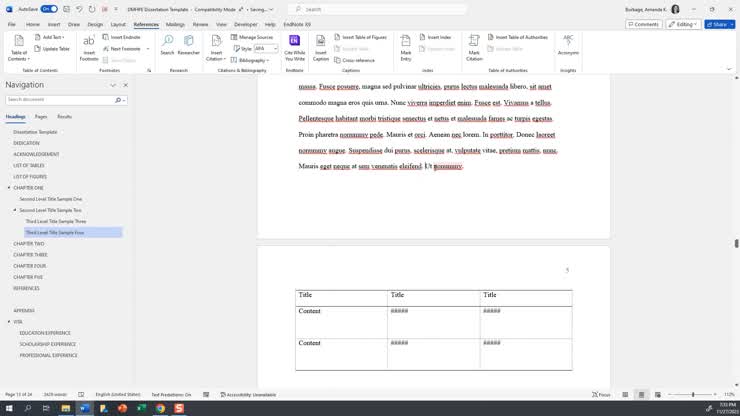Click Insert Endnote in Footnotes group

[121, 37]
